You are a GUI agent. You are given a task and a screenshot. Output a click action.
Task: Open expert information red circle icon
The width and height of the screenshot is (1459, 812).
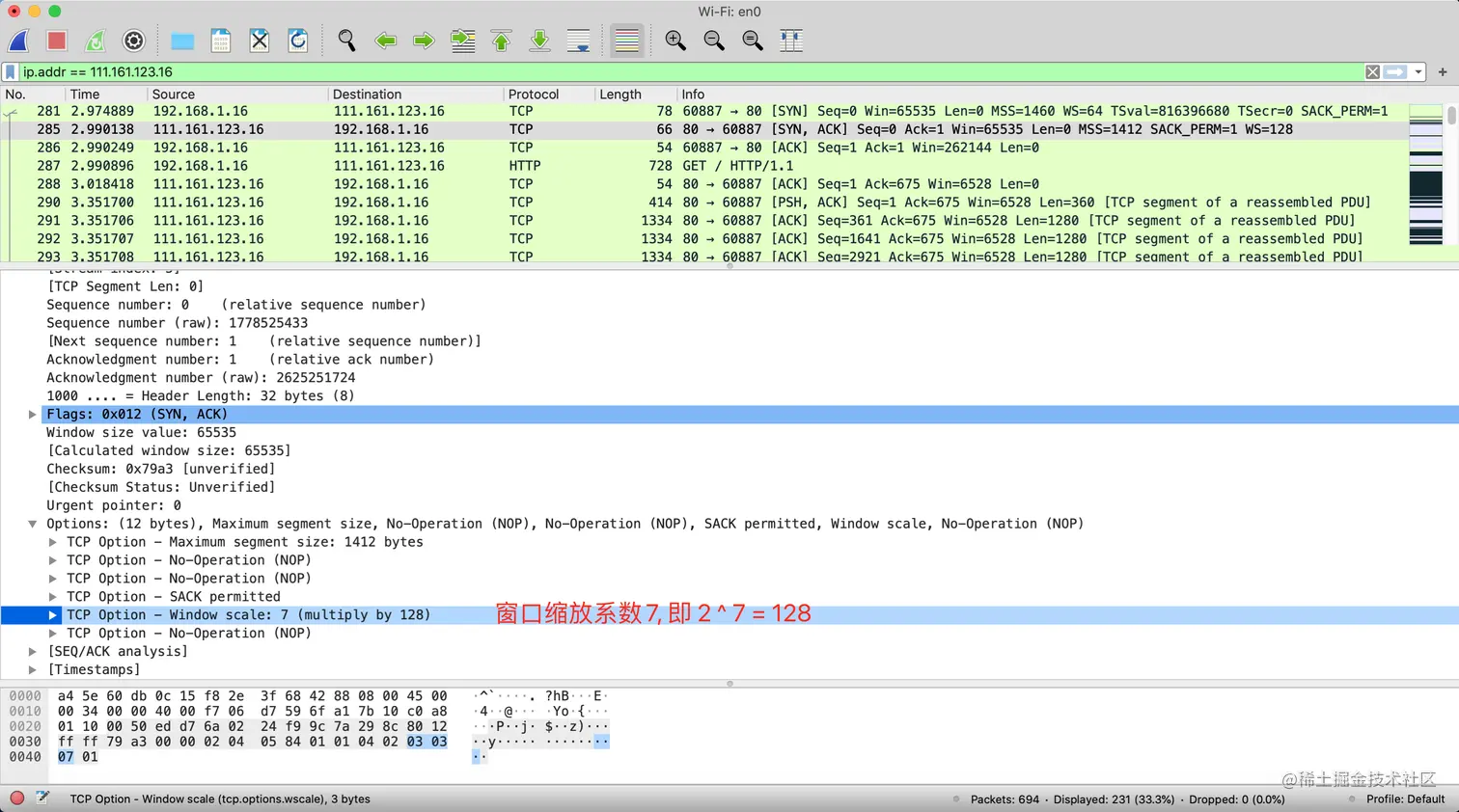click(x=16, y=798)
